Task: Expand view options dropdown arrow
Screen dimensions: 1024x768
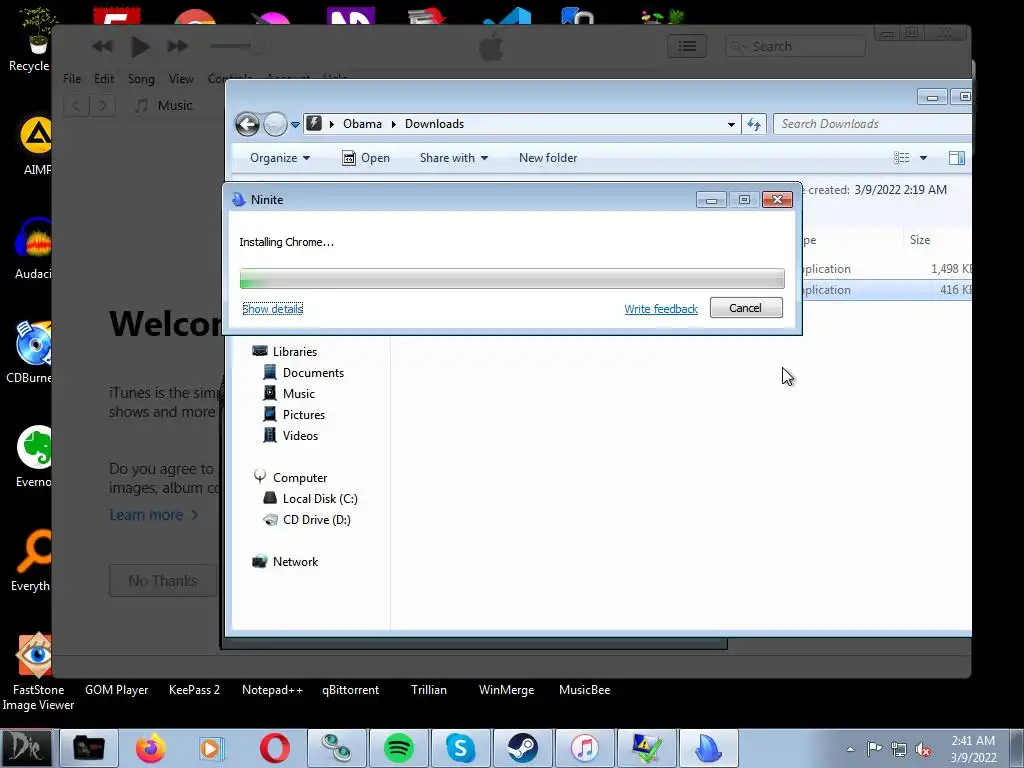Action: click(923, 158)
